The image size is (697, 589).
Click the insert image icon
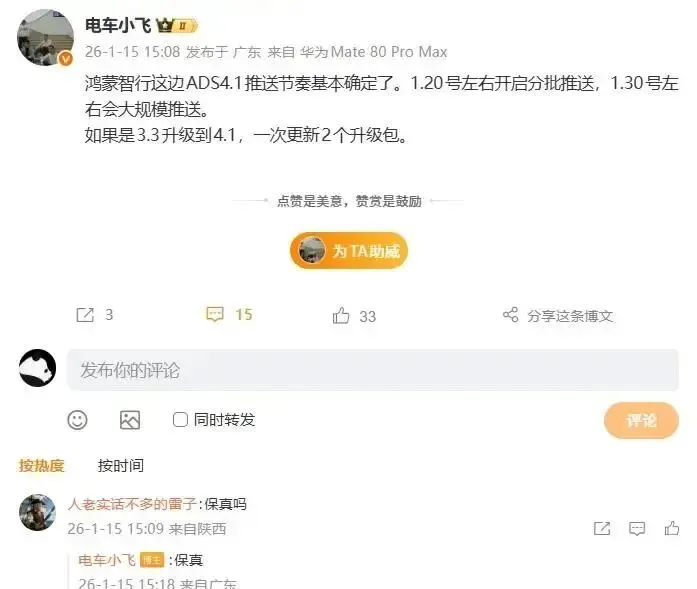[130, 420]
